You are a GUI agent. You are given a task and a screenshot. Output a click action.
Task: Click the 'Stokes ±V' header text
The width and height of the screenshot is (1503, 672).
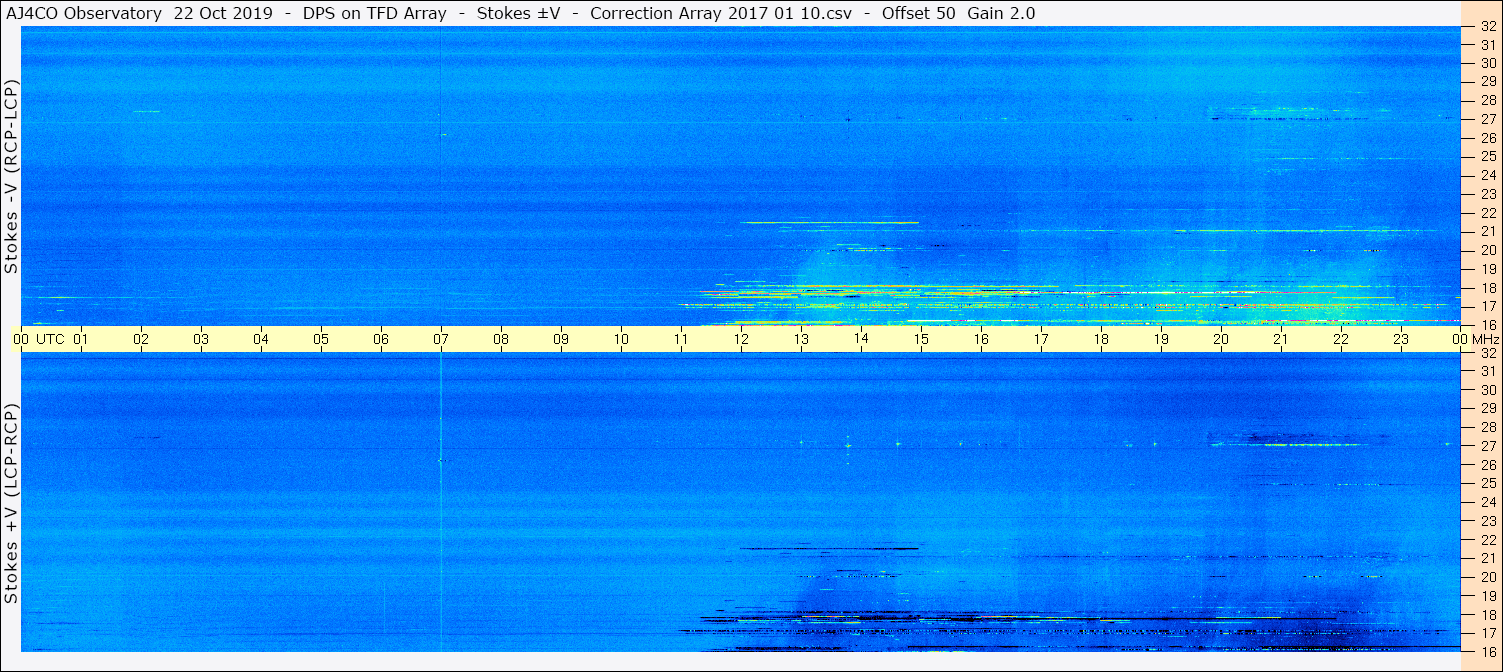click(x=517, y=13)
